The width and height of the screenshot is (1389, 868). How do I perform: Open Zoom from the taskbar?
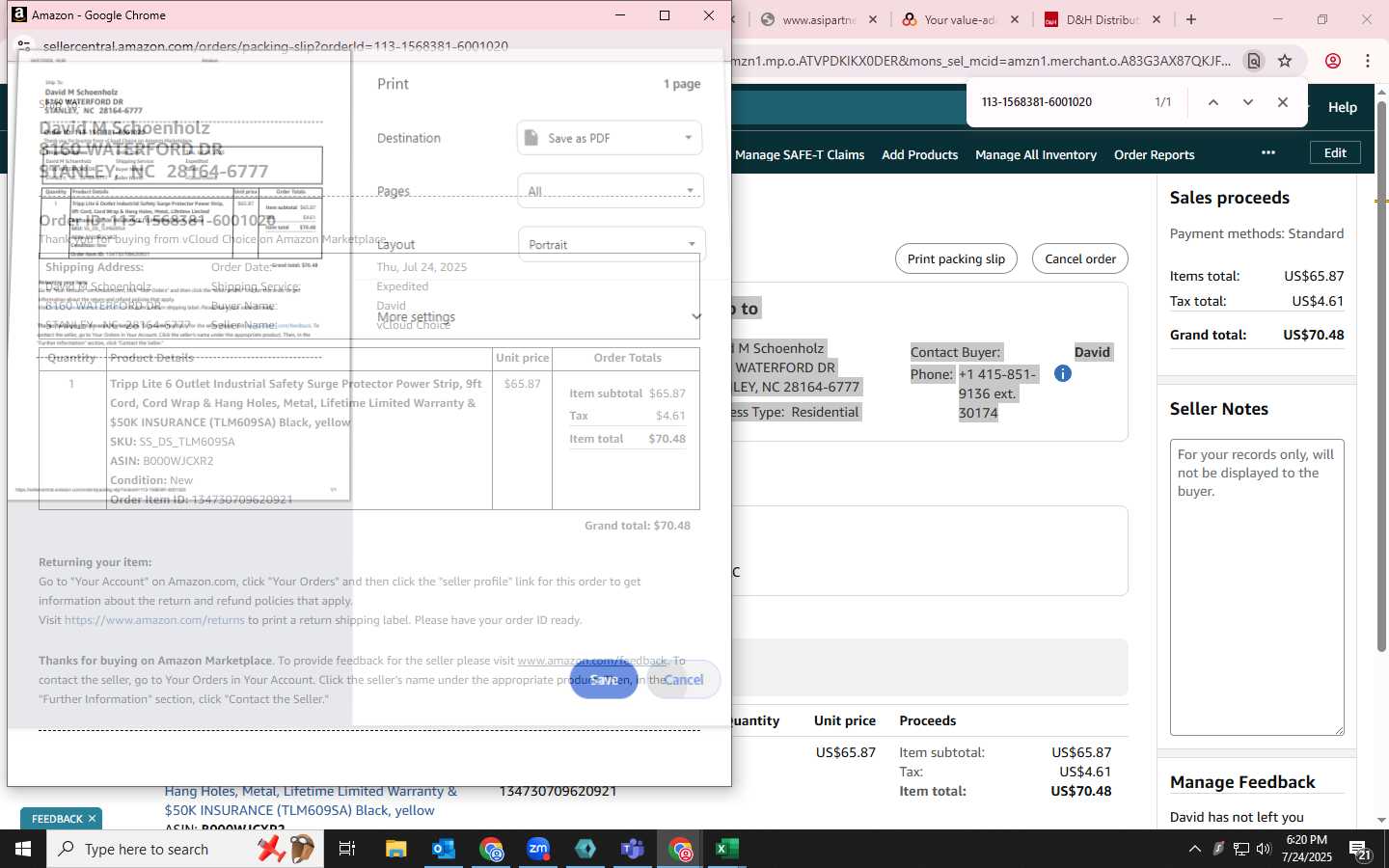click(538, 849)
